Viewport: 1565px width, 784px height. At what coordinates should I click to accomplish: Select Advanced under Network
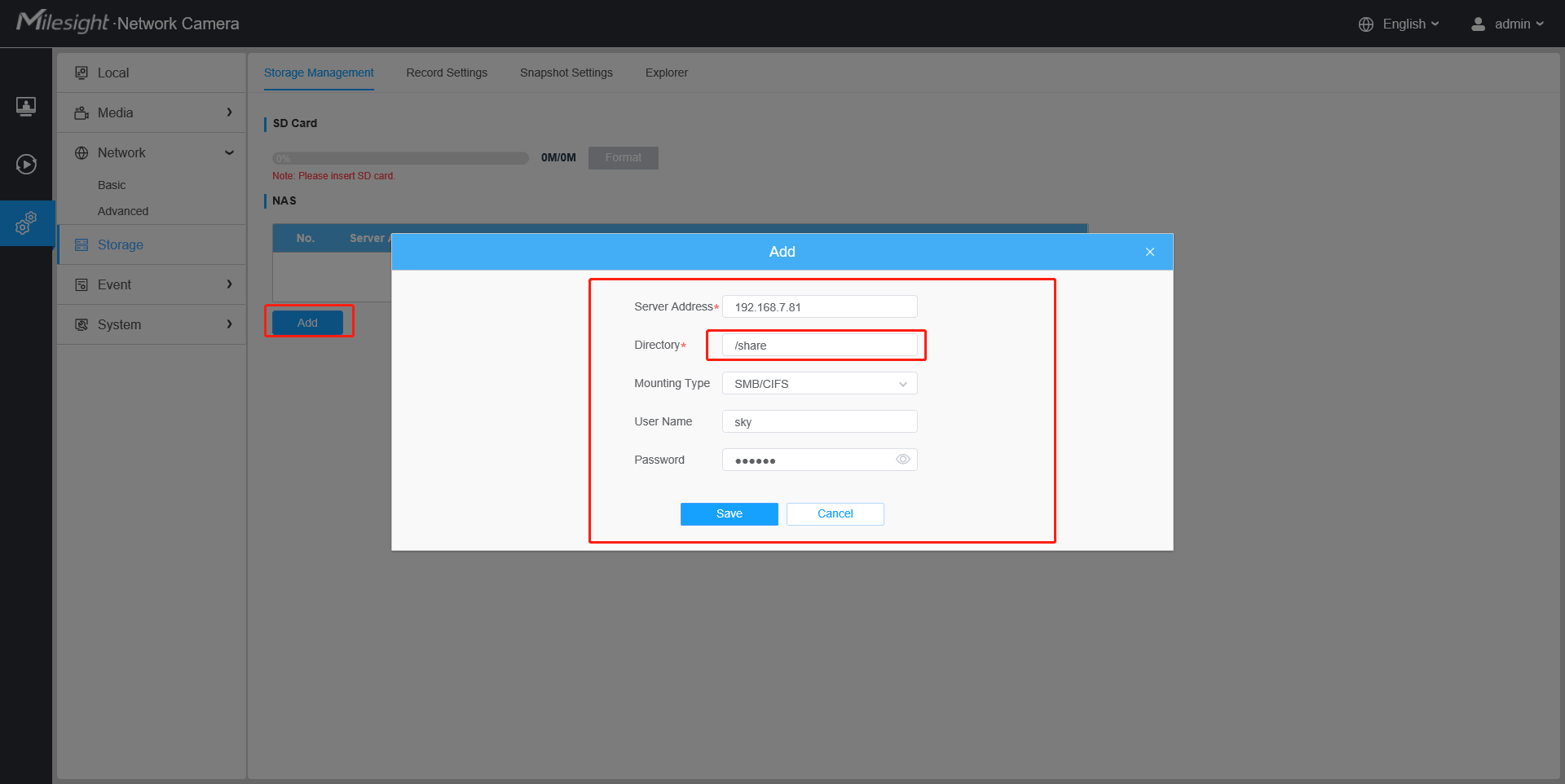point(123,211)
